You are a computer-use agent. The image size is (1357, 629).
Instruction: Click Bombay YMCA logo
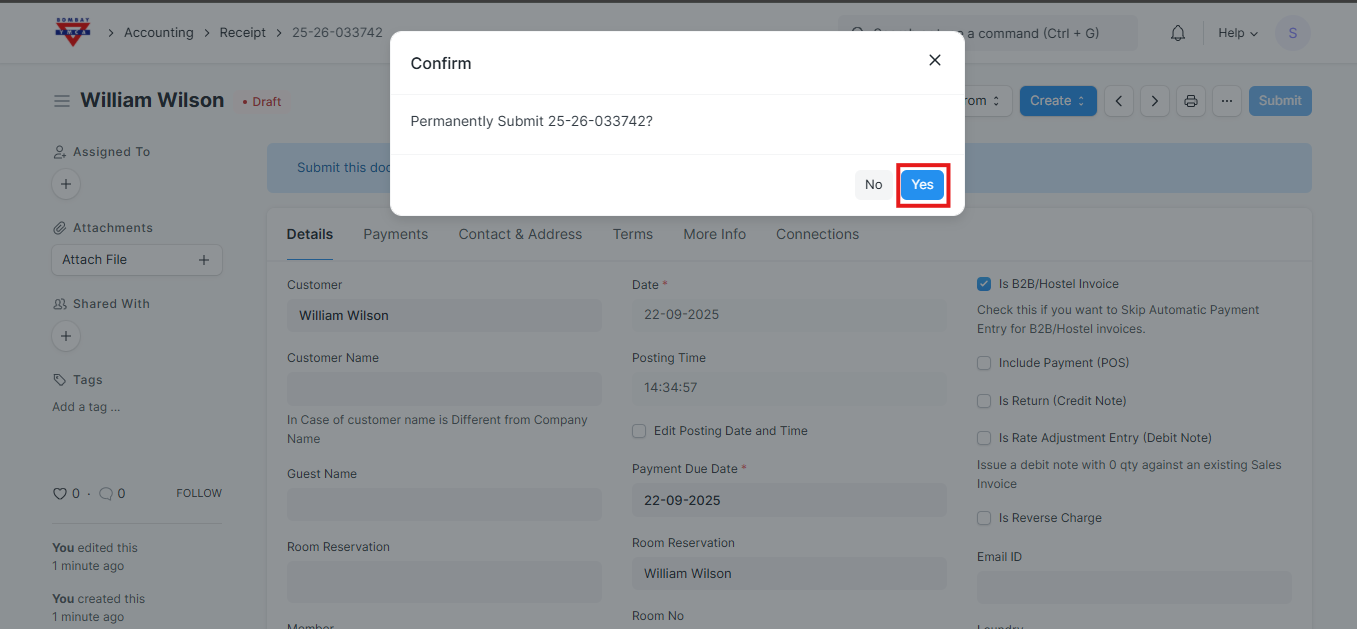73,32
